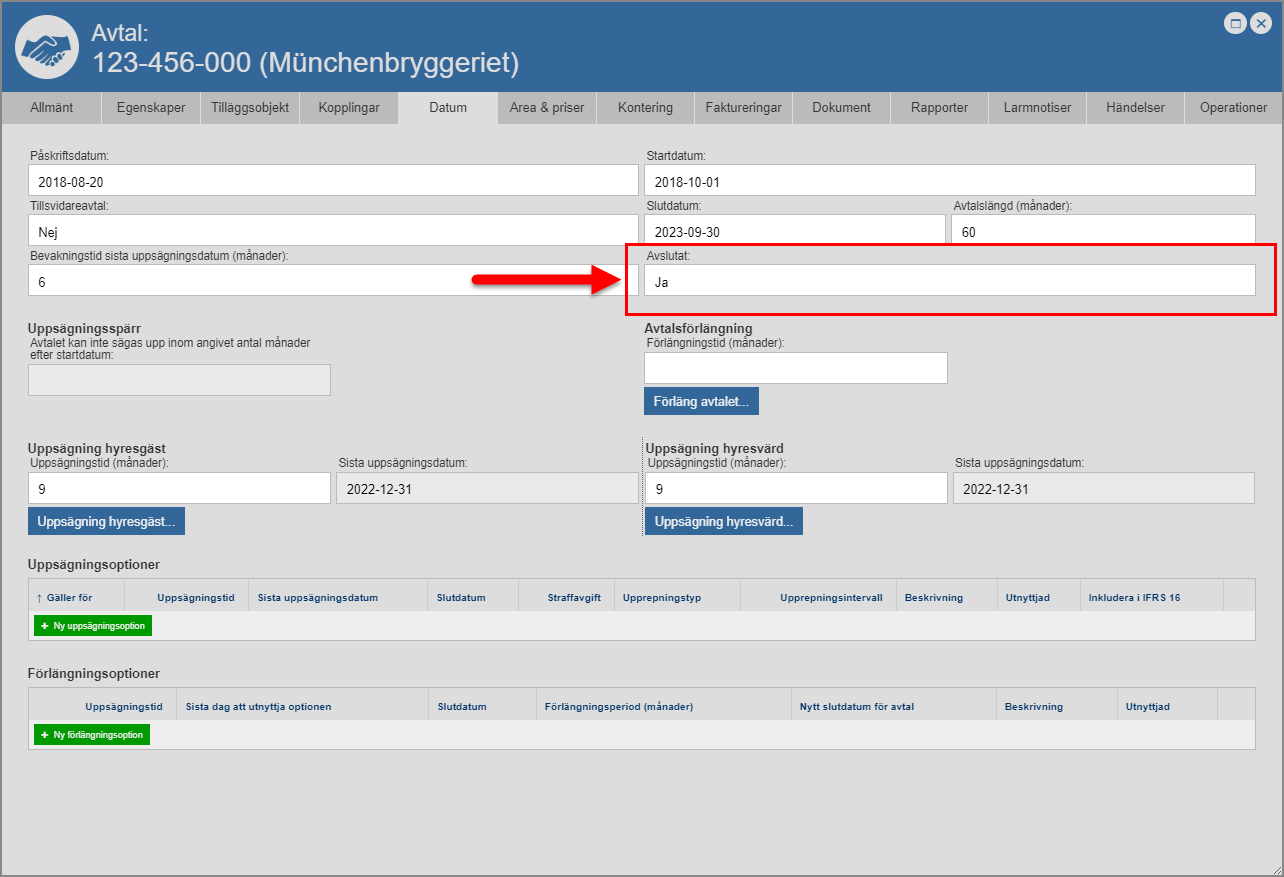Go to the Faktureringar tab
The width and height of the screenshot is (1284, 877).
click(743, 108)
